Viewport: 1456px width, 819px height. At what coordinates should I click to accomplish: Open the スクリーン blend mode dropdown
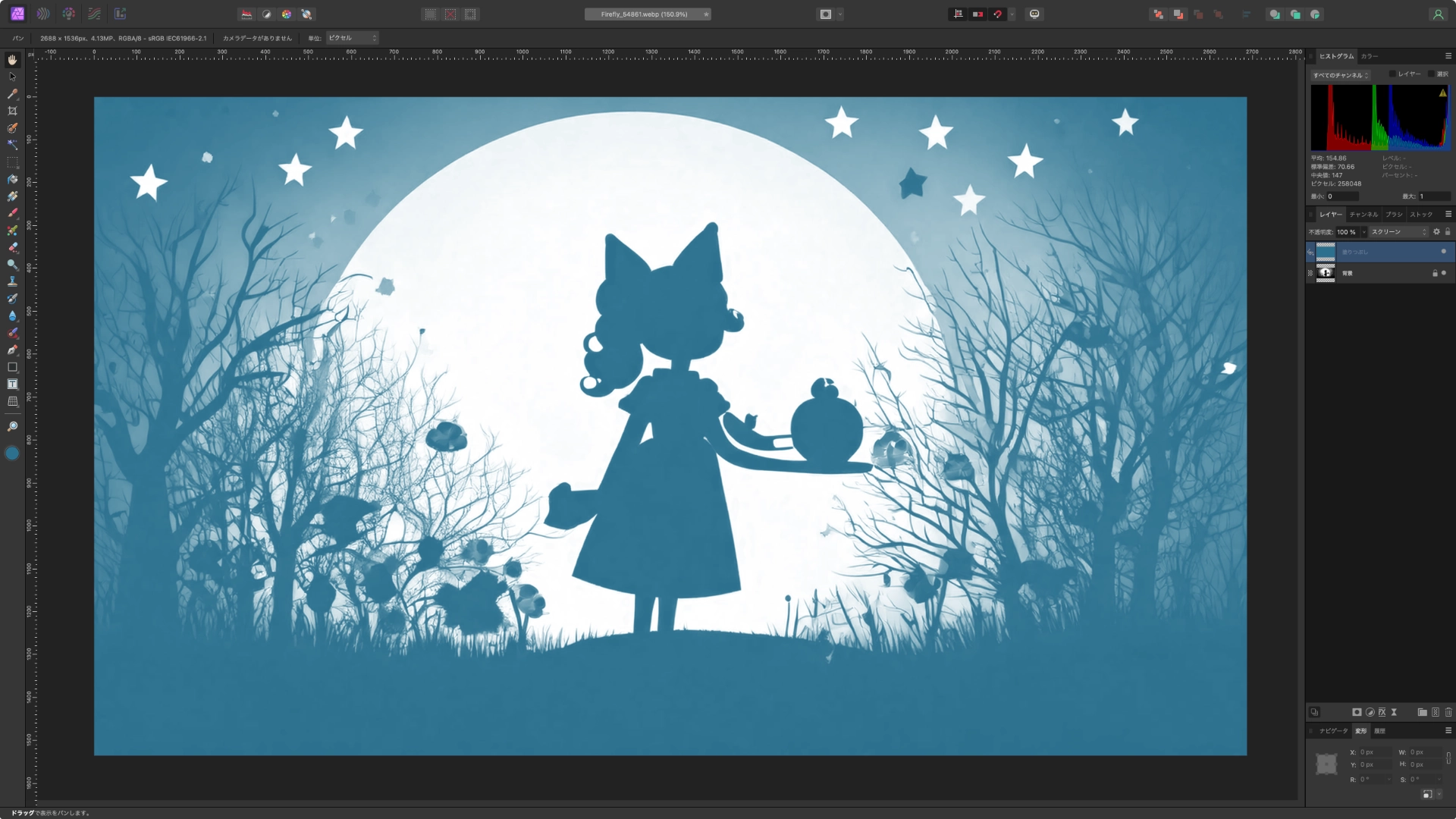click(1398, 232)
